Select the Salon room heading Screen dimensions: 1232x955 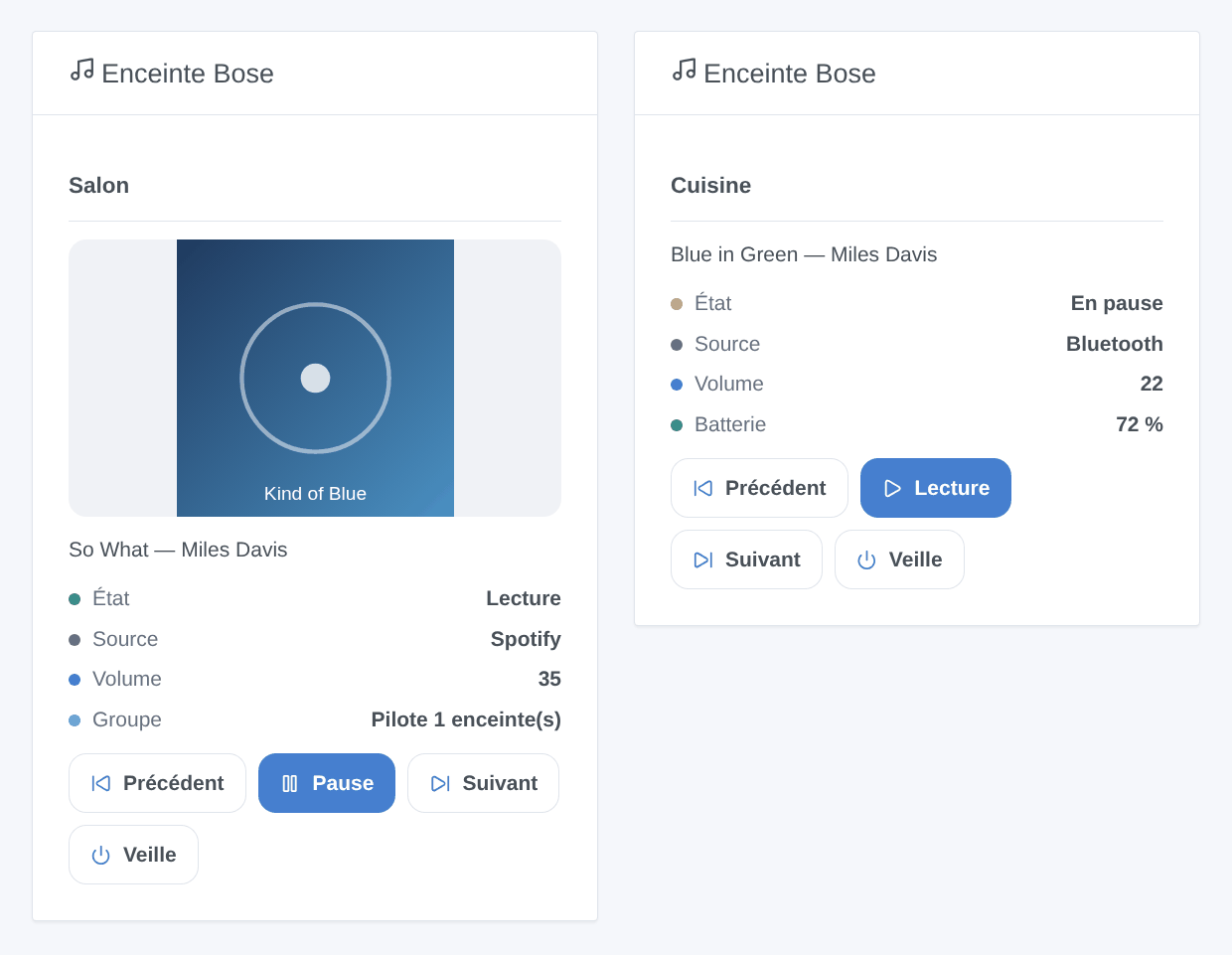(98, 186)
